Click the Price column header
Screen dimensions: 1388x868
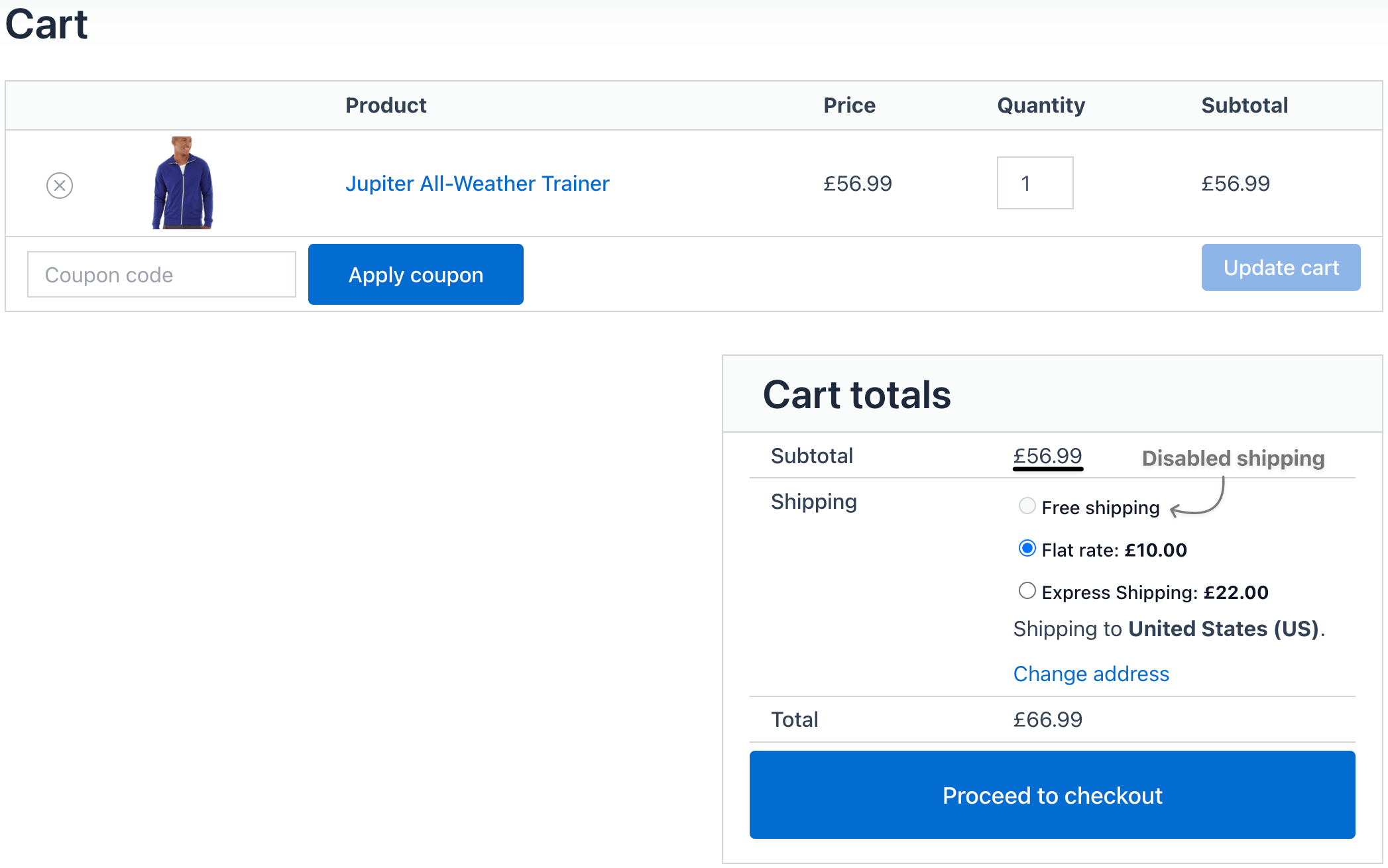point(849,105)
